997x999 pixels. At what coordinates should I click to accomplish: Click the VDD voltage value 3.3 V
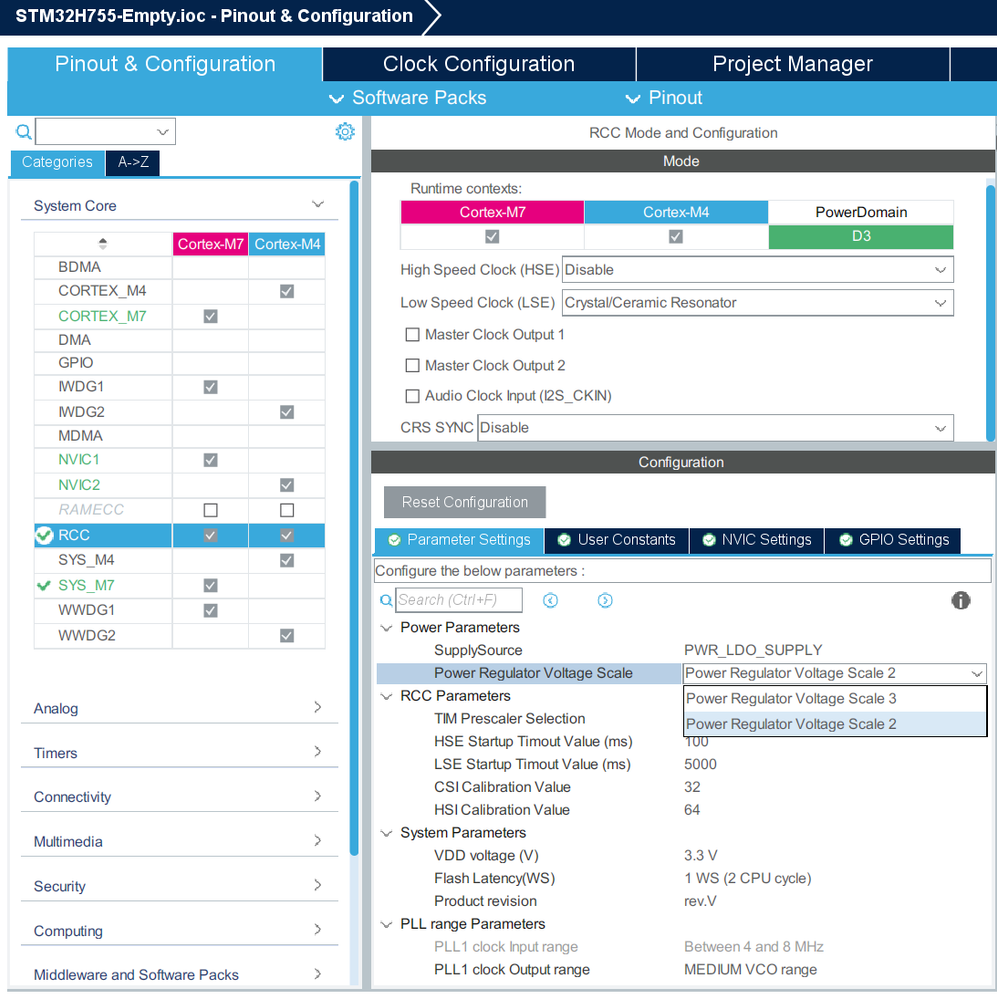pyautogui.click(x=701, y=855)
